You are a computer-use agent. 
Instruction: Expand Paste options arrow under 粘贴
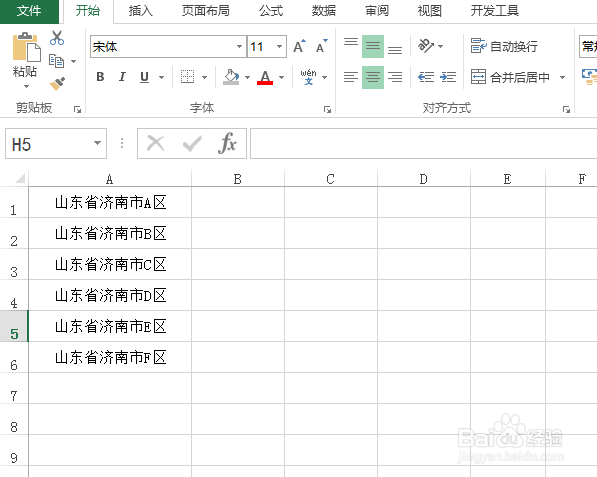pyautogui.click(x=26, y=86)
